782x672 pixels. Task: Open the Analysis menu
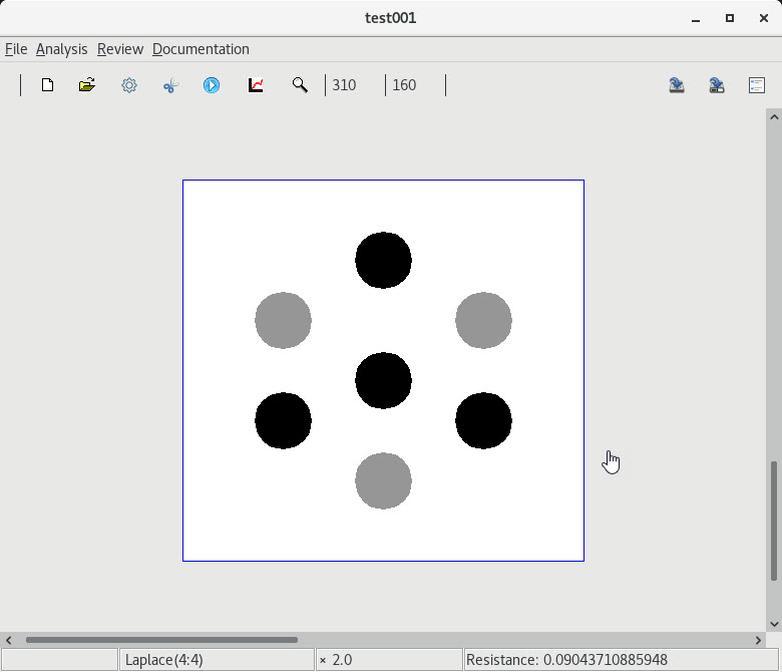pyautogui.click(x=61, y=49)
